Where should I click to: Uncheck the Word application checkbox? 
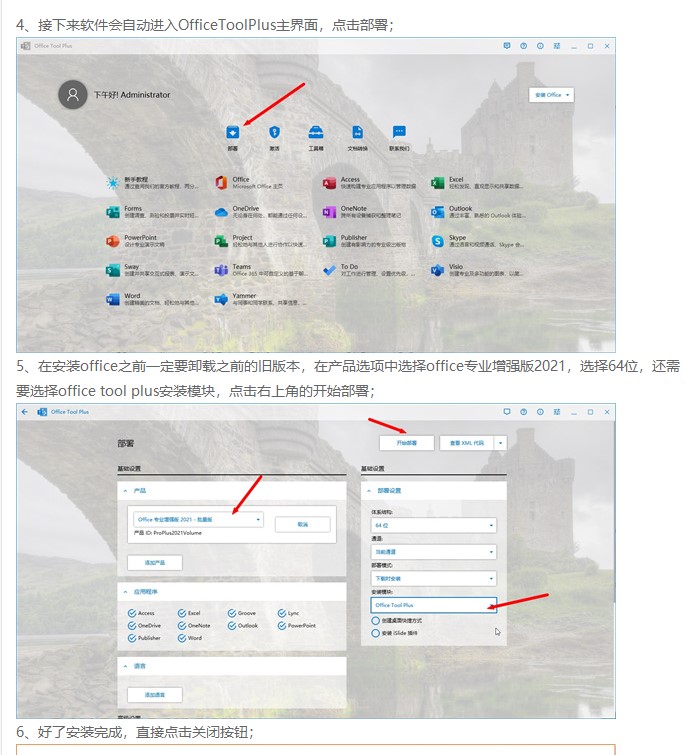pyautogui.click(x=182, y=638)
